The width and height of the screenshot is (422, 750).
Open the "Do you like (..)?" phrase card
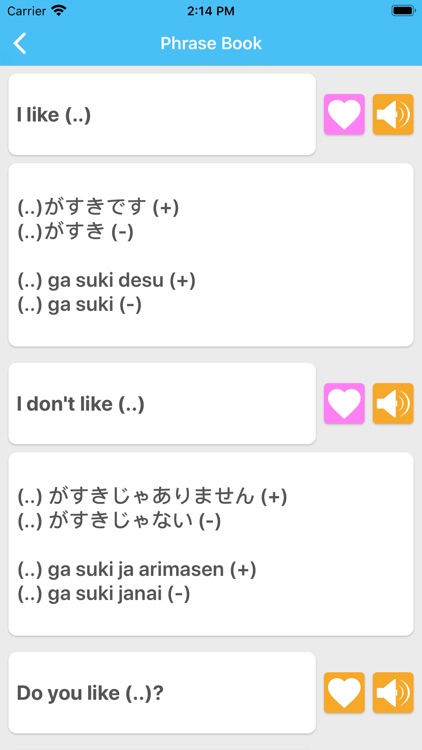coord(162,693)
